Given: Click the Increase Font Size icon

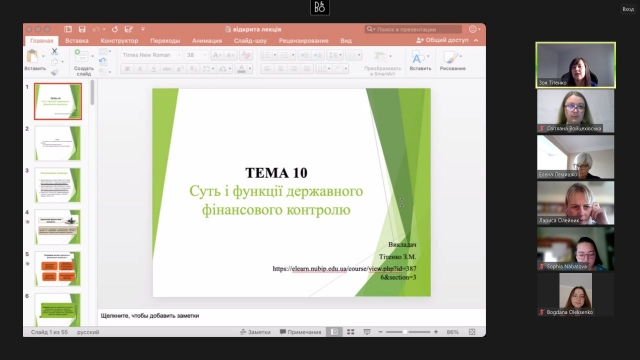Looking at the screenshot, I should coord(217,55).
